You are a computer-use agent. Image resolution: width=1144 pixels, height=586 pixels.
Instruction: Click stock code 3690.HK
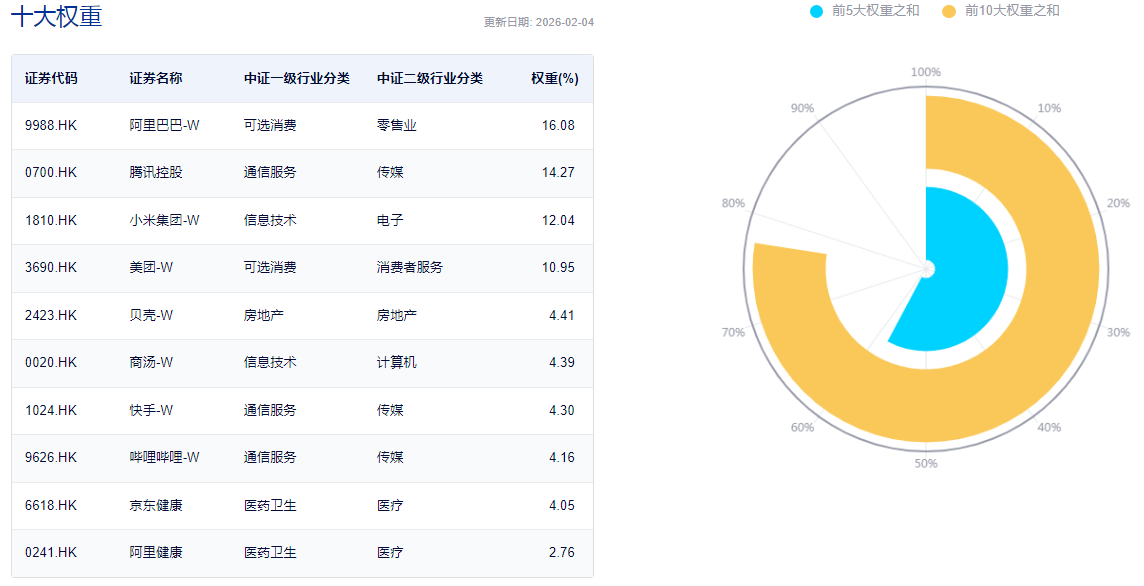pos(51,267)
